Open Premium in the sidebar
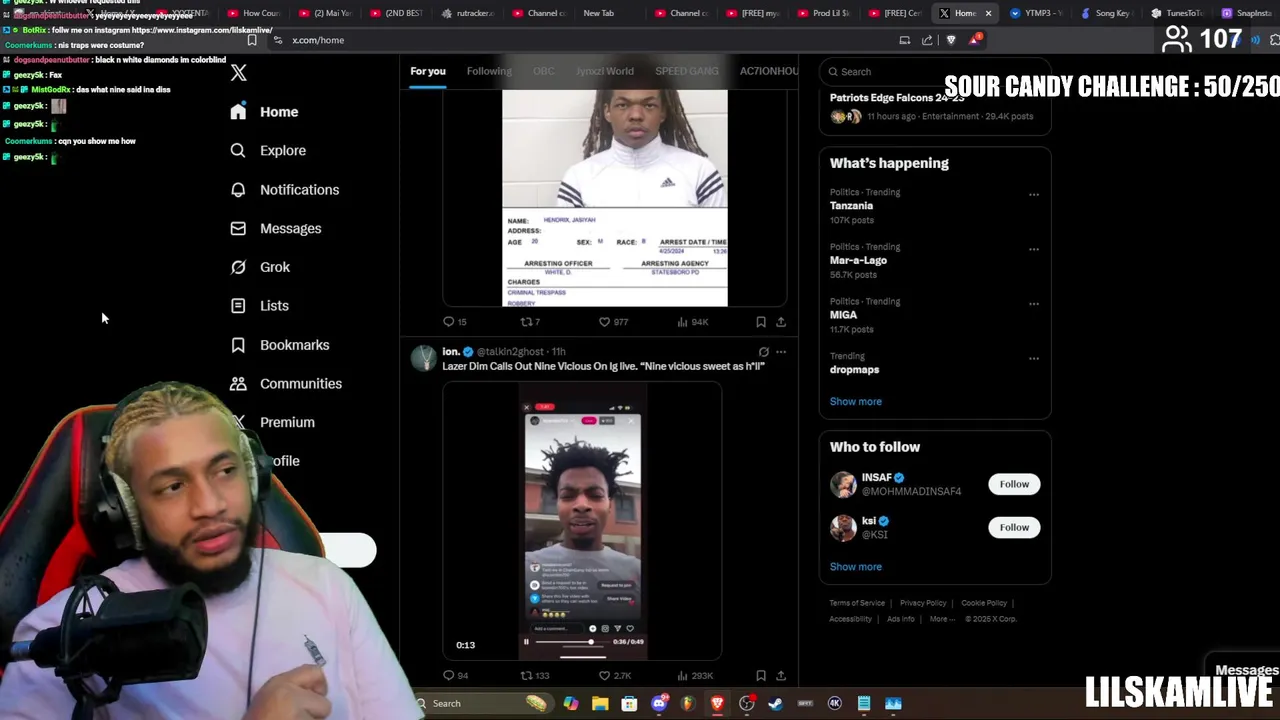Viewport: 1280px width, 720px height. click(272, 422)
